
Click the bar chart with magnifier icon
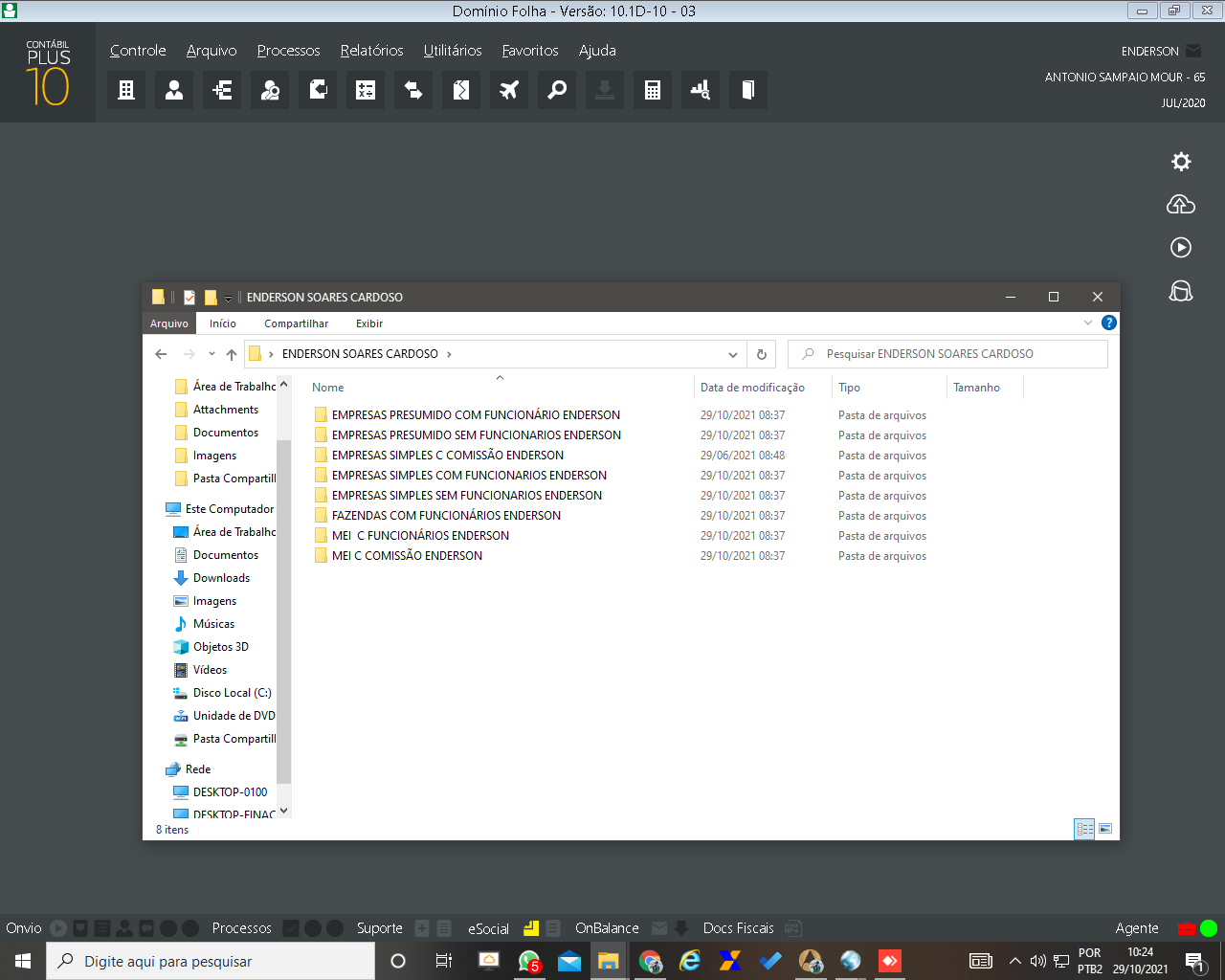pos(701,90)
